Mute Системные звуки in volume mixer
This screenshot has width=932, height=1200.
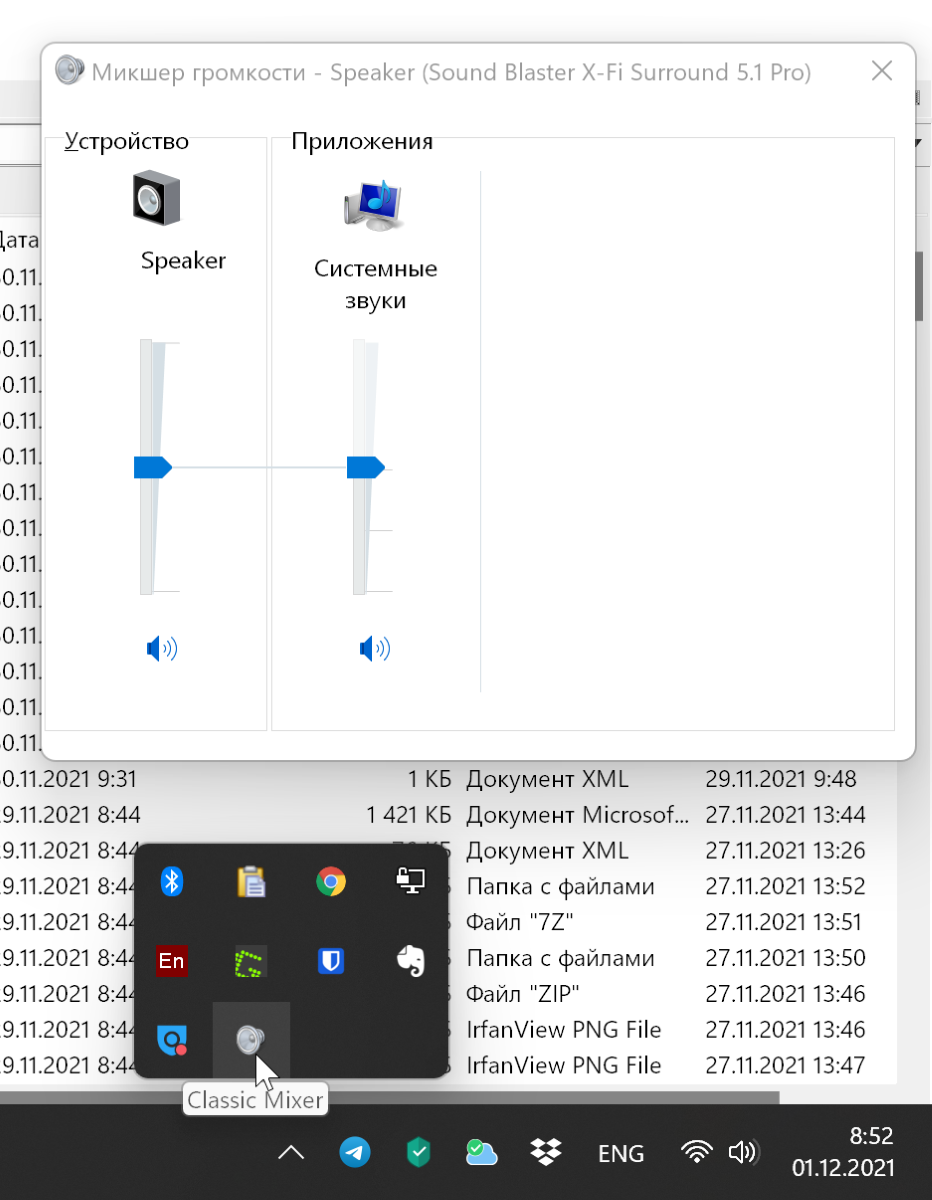374,649
